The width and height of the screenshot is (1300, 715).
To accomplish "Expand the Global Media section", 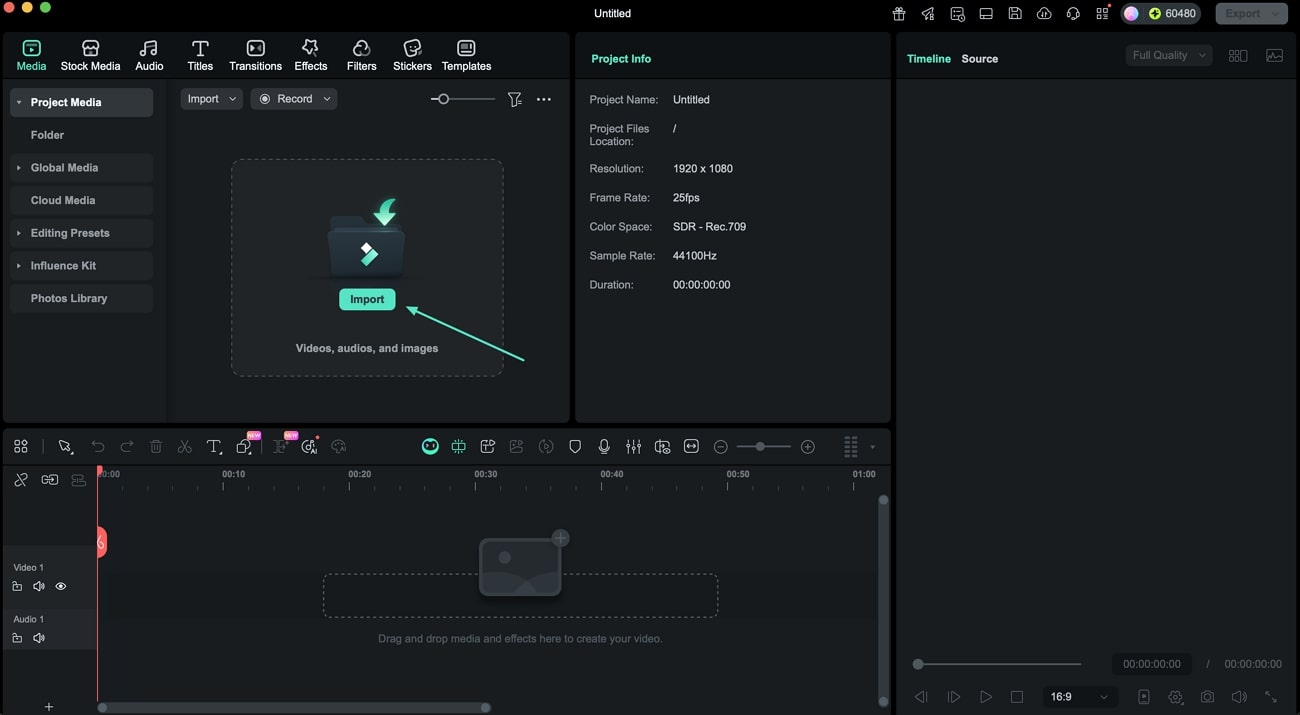I will 19,168.
